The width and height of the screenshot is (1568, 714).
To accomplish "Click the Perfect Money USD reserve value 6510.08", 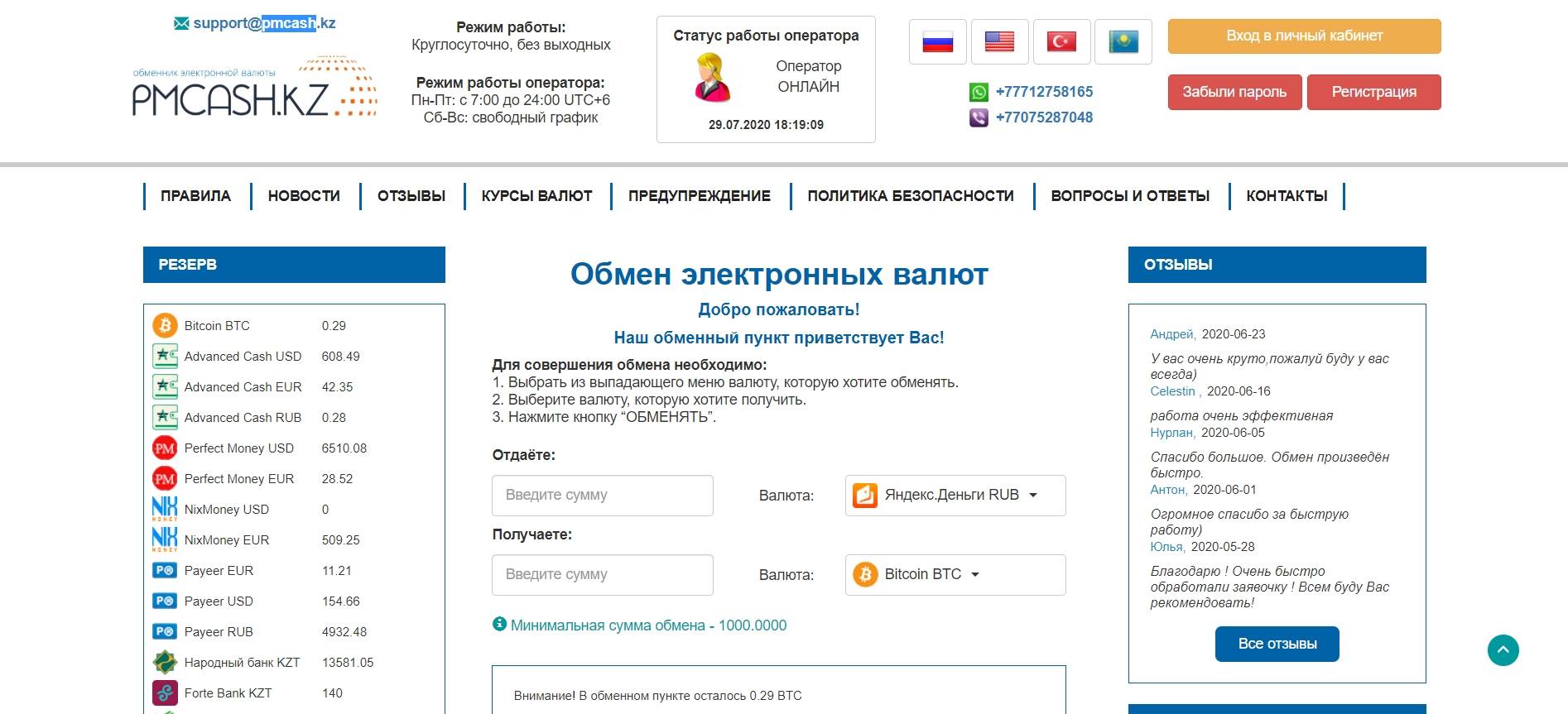I will click(x=344, y=448).
